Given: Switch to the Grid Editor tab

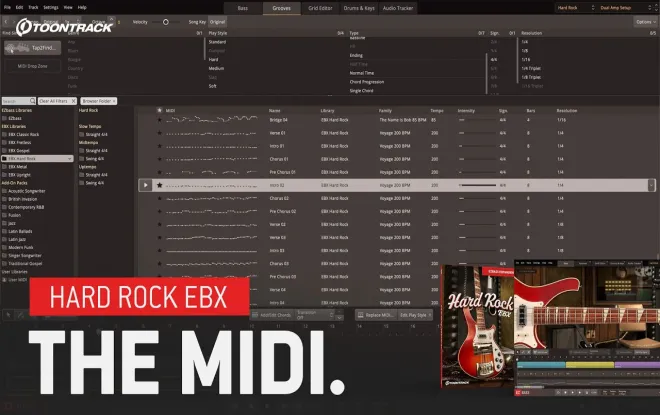Looking at the screenshot, I should (x=320, y=8).
